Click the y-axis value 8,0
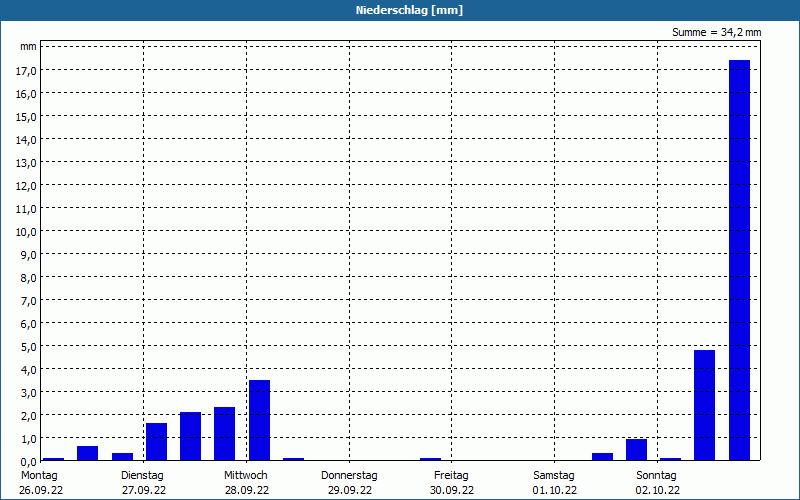The width and height of the screenshot is (800, 500). [x=29, y=278]
